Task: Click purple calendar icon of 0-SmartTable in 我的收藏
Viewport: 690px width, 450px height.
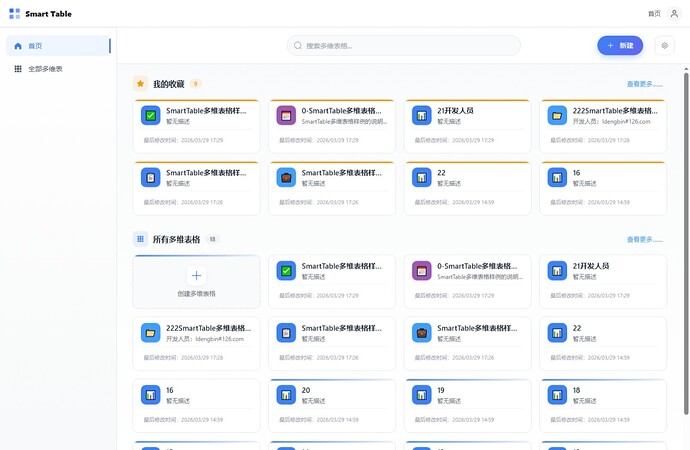Action: point(286,116)
